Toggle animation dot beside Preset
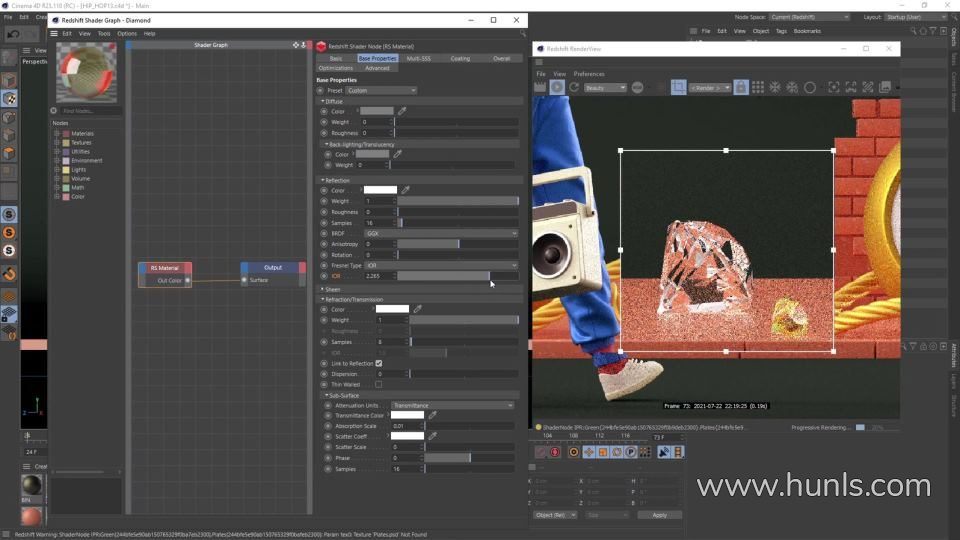Viewport: 960px width, 540px height. coord(320,91)
